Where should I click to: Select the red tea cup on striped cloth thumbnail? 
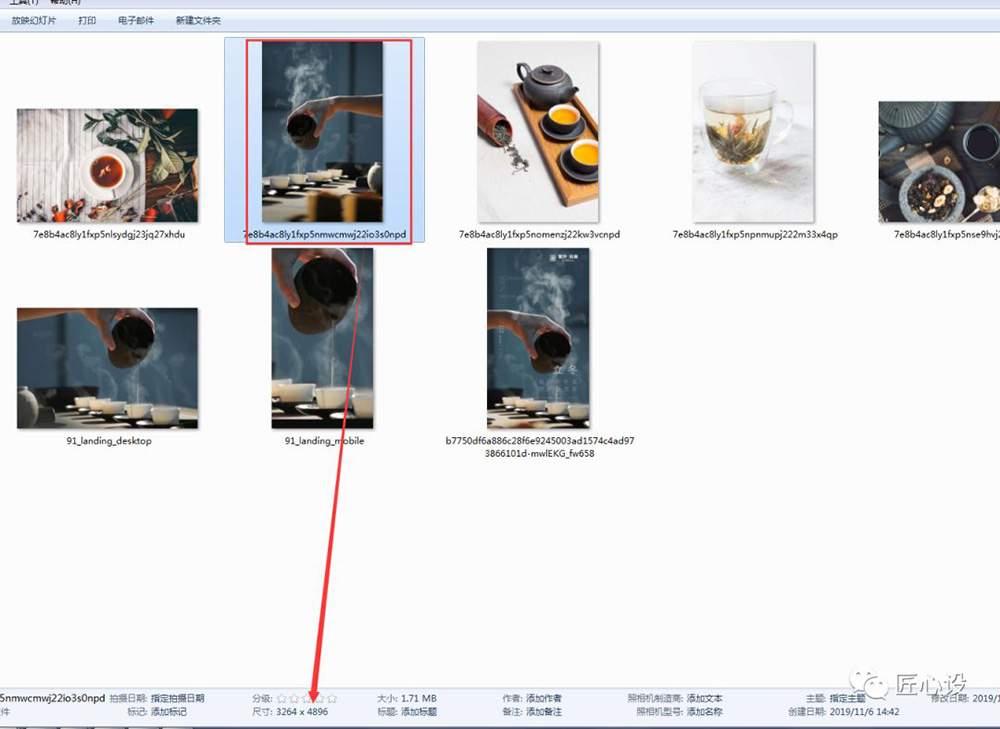[107, 165]
